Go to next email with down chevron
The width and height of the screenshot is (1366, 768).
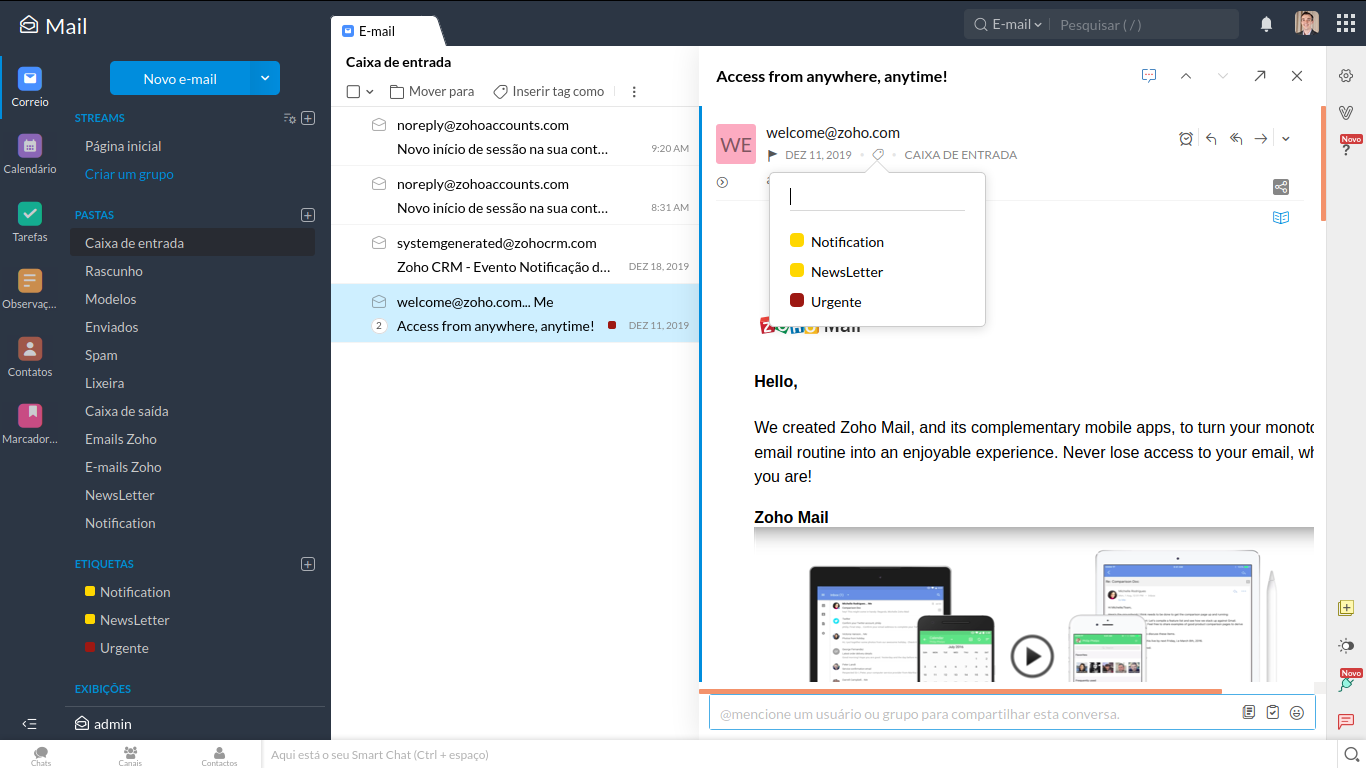pos(1222,76)
